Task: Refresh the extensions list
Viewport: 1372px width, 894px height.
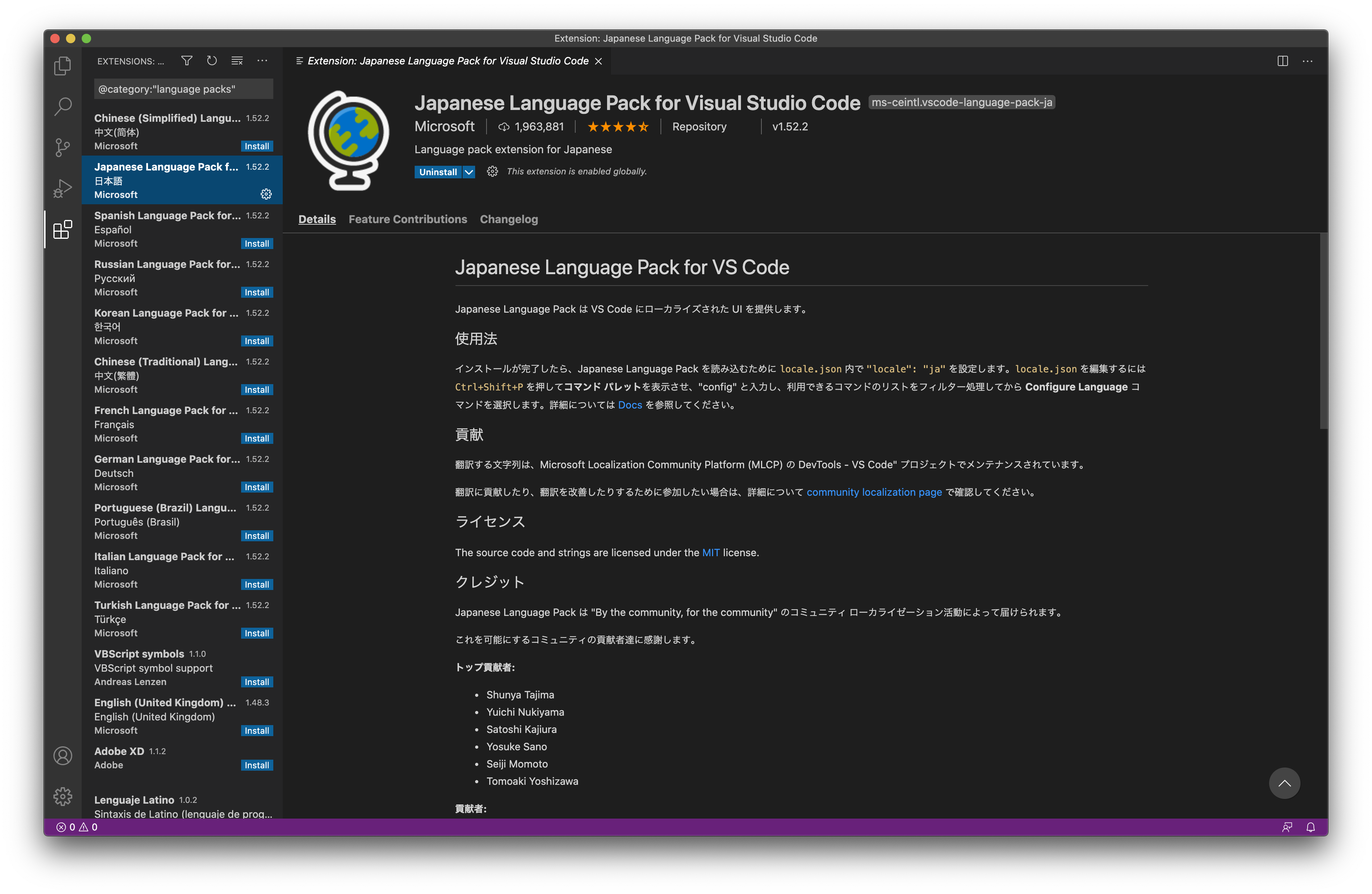Action: click(x=212, y=60)
